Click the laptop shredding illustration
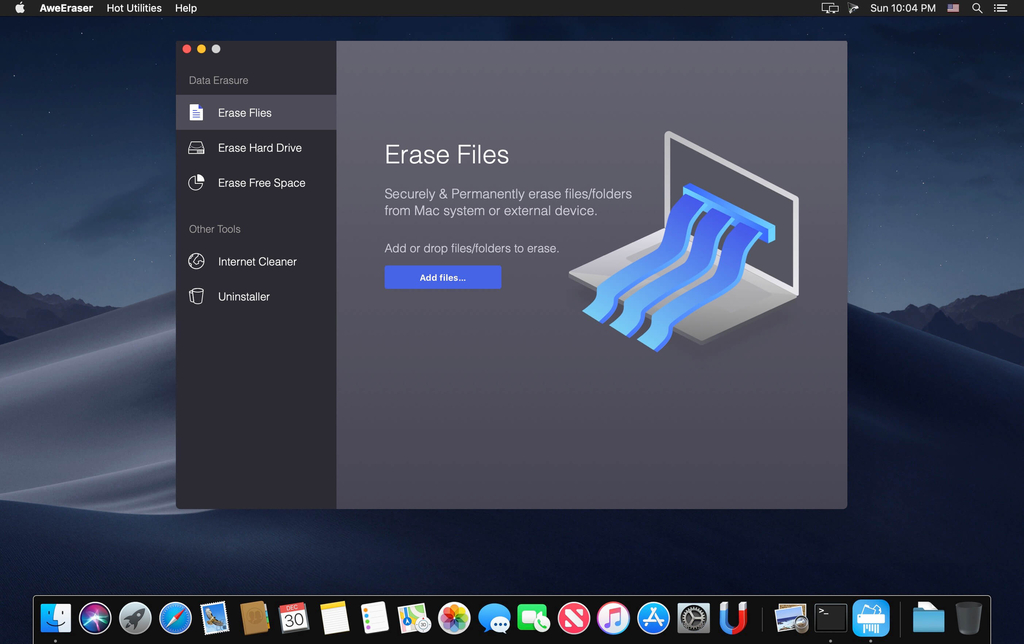This screenshot has width=1024, height=644. 684,241
